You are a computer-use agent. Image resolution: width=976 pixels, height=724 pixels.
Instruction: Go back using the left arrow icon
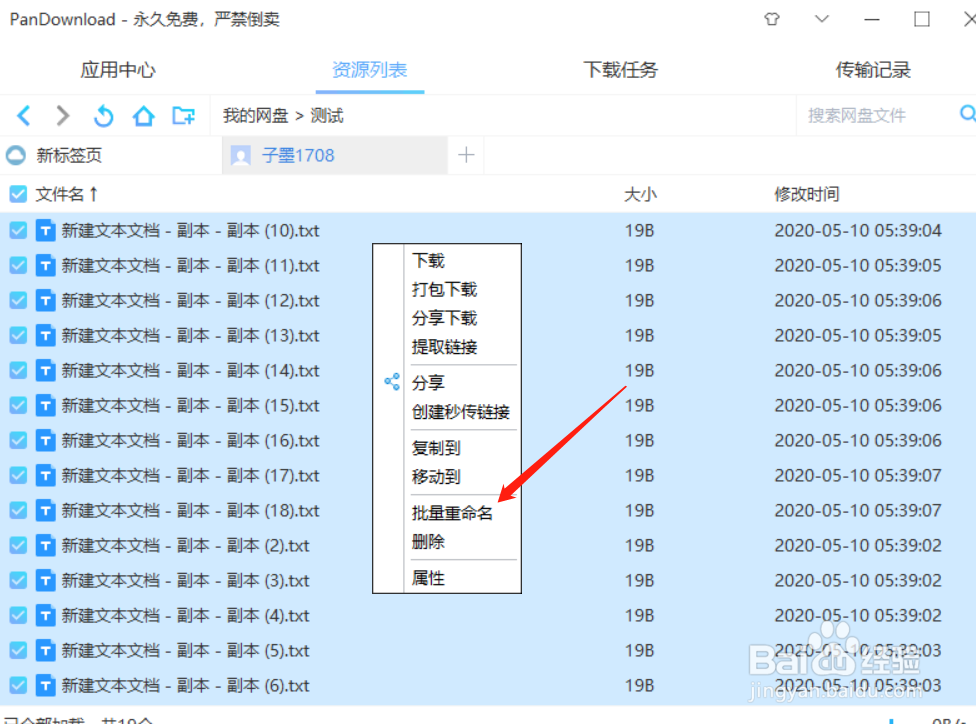[x=23, y=115]
